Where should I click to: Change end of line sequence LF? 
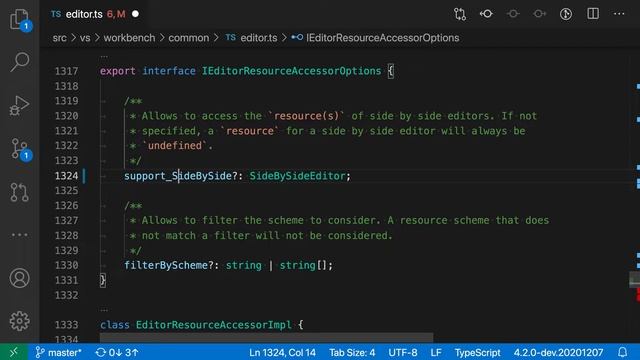click(436, 352)
